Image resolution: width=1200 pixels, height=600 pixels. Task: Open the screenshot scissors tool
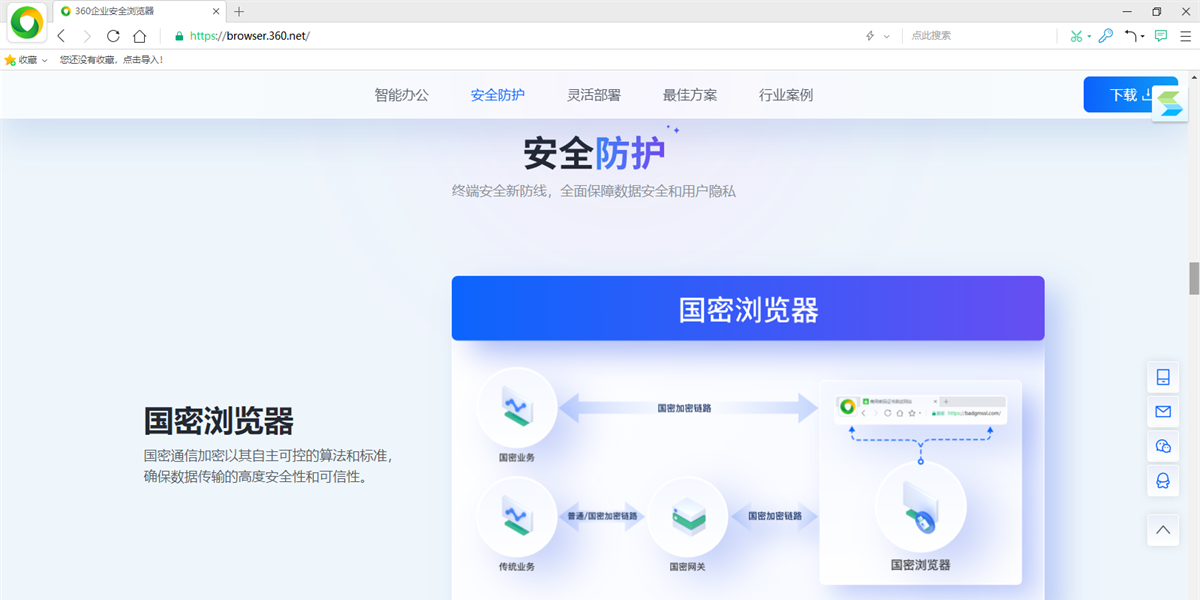point(1076,35)
